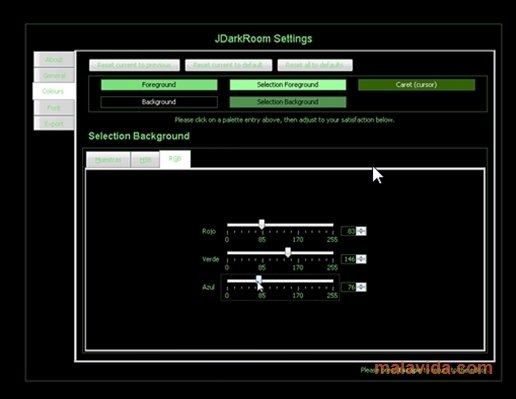The image size is (516, 399).
Task: Select the Colours settings tab
Action: (54, 91)
